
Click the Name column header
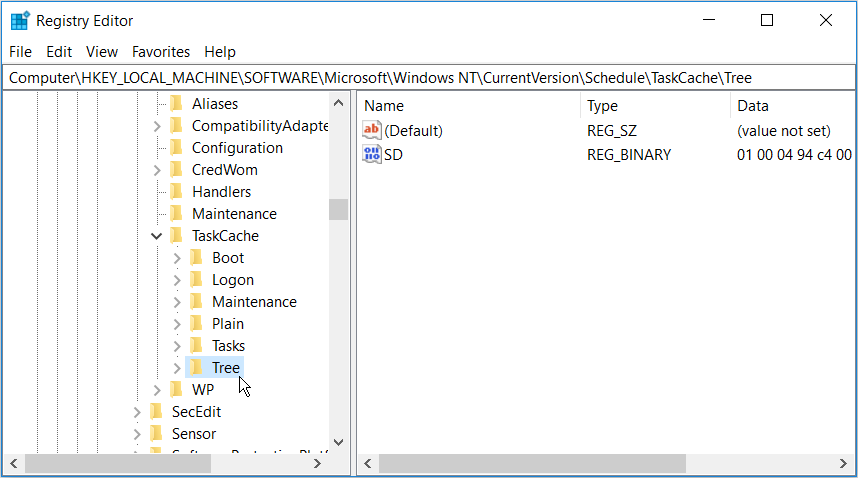(385, 106)
